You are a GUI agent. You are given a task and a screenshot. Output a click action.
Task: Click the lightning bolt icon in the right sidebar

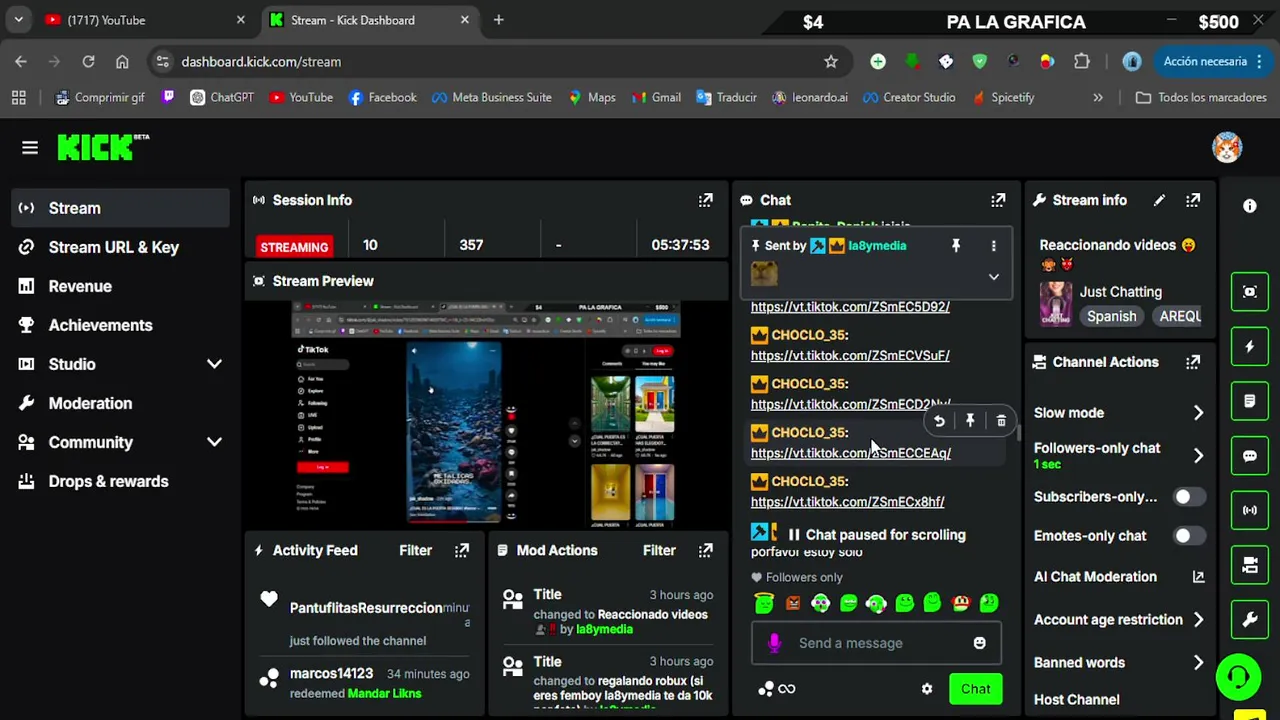[x=1250, y=347]
